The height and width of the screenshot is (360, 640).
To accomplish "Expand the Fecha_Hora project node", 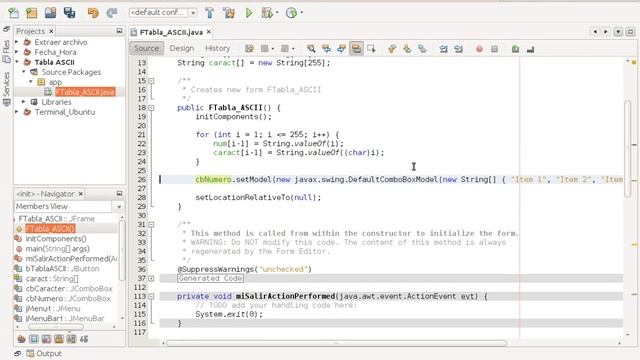I will pyautogui.click(x=17, y=52).
